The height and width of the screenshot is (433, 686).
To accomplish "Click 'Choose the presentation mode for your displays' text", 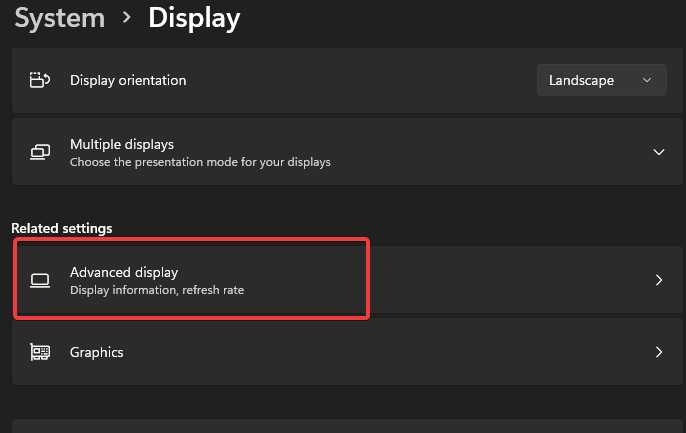I will click(x=200, y=162).
